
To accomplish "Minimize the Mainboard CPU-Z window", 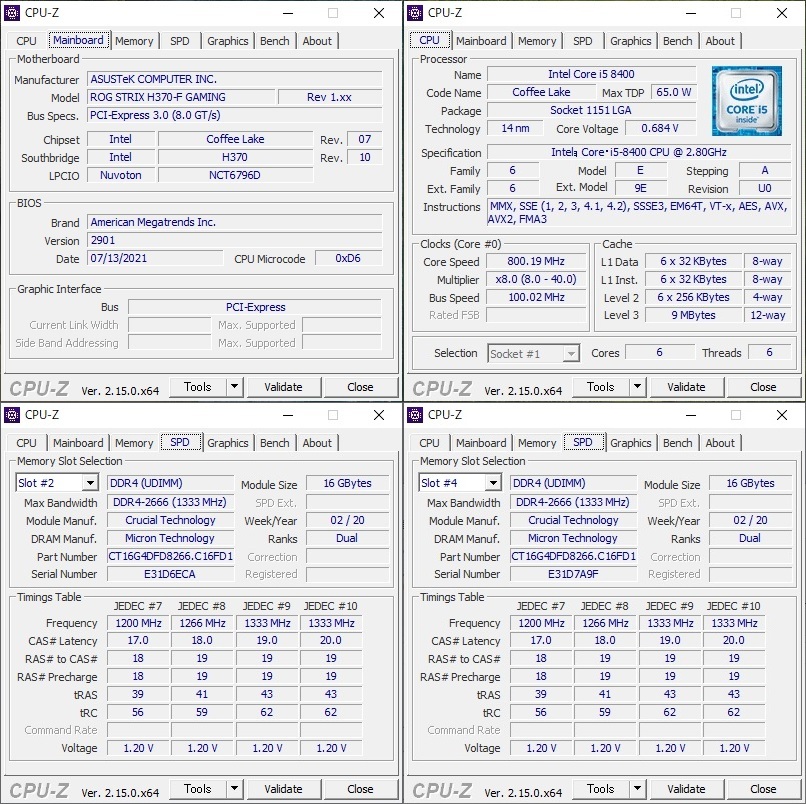I will 288,13.
